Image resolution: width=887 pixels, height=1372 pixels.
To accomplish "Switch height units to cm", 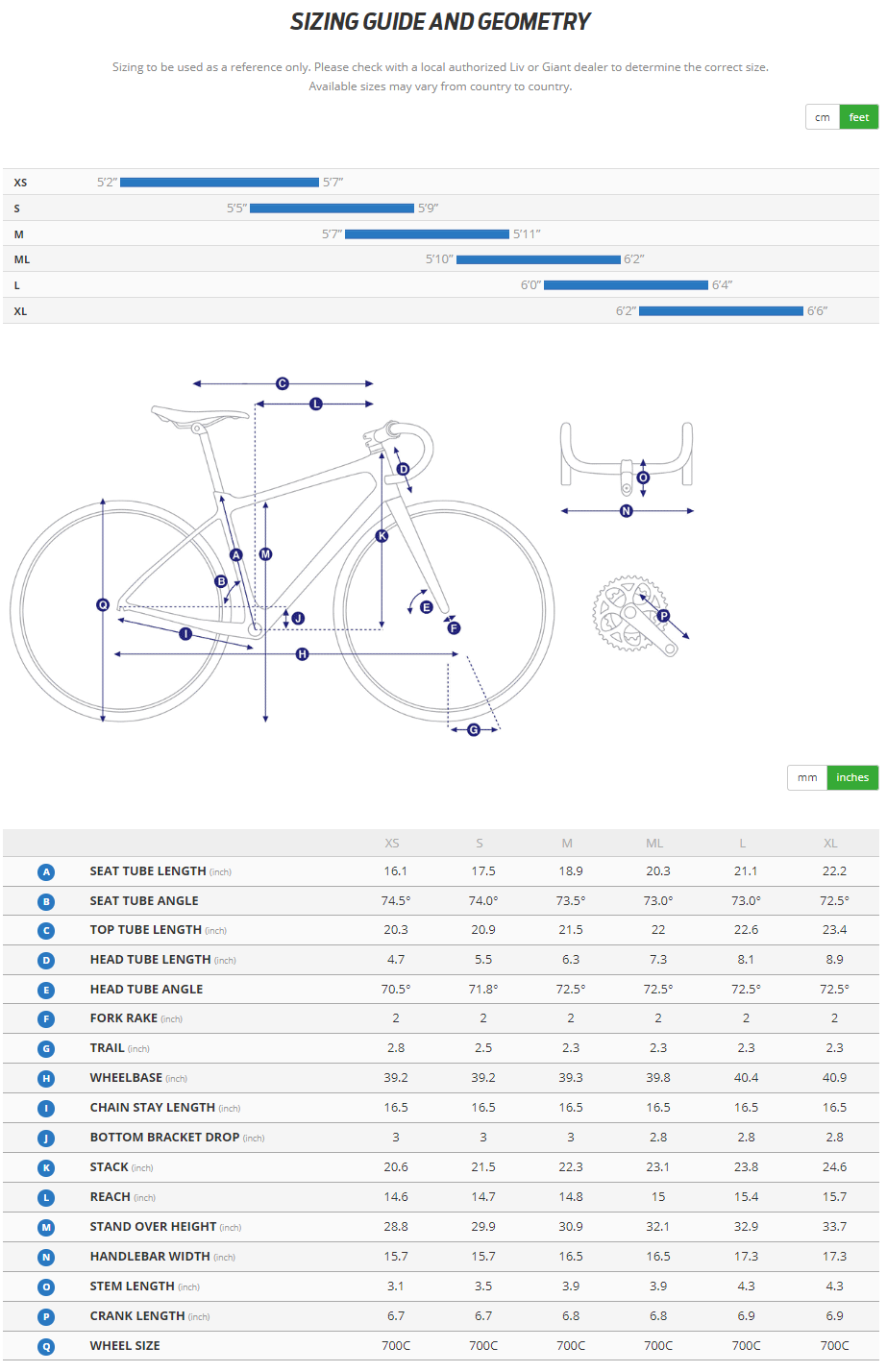I will click(823, 117).
